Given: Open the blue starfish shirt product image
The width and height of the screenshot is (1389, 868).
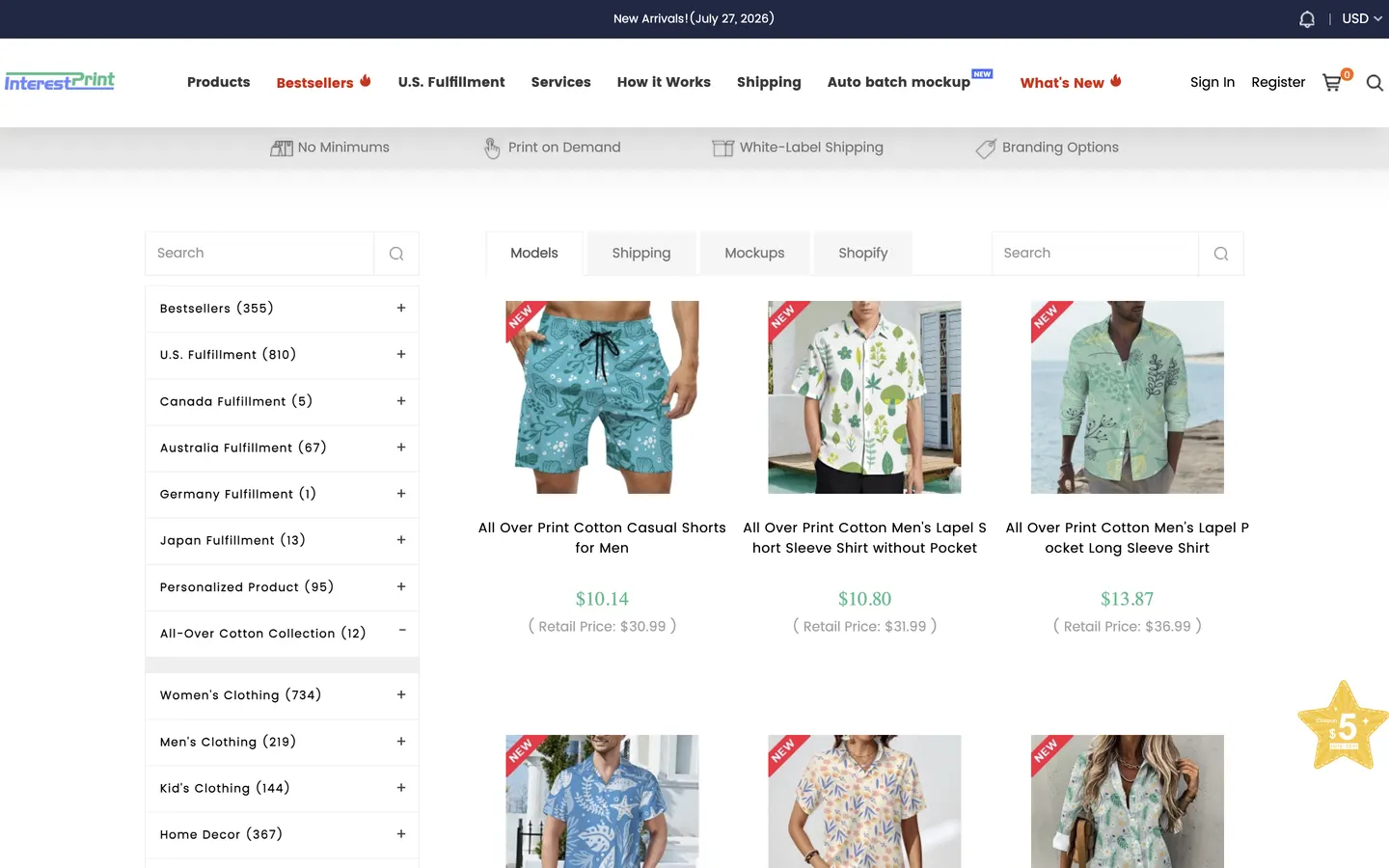Looking at the screenshot, I should point(602,801).
